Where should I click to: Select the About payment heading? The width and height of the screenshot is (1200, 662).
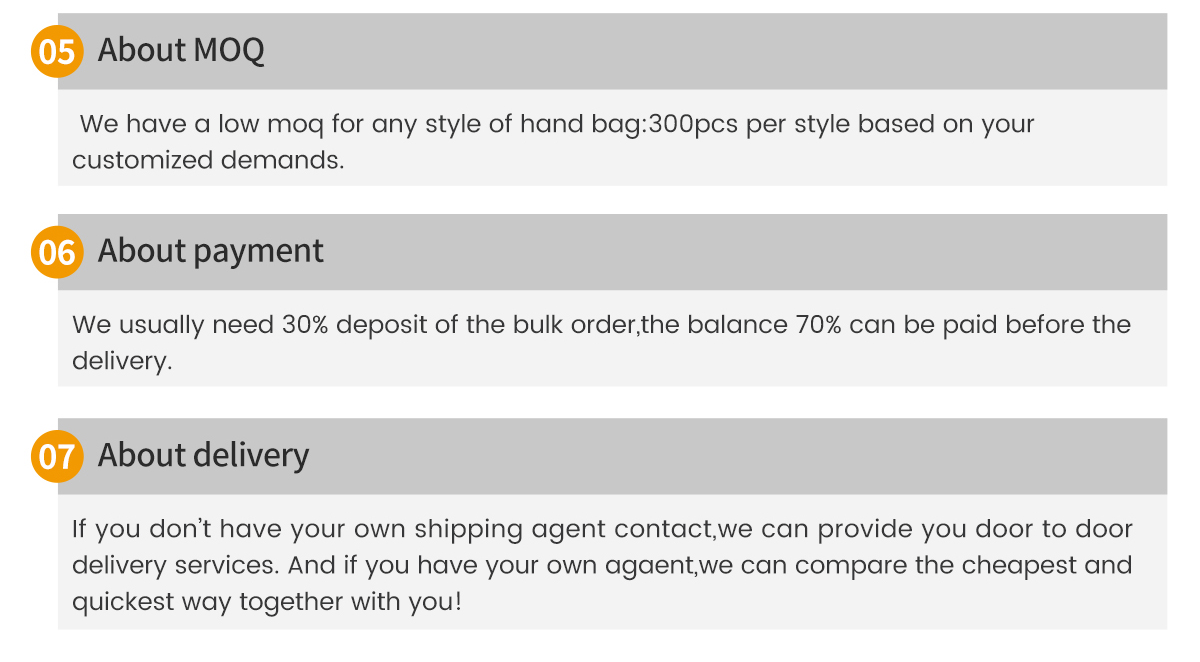[x=211, y=250]
